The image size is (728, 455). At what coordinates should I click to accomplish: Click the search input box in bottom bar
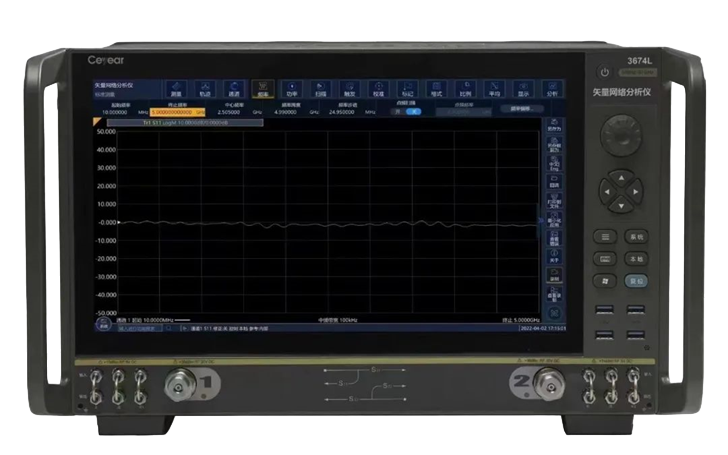(140, 328)
